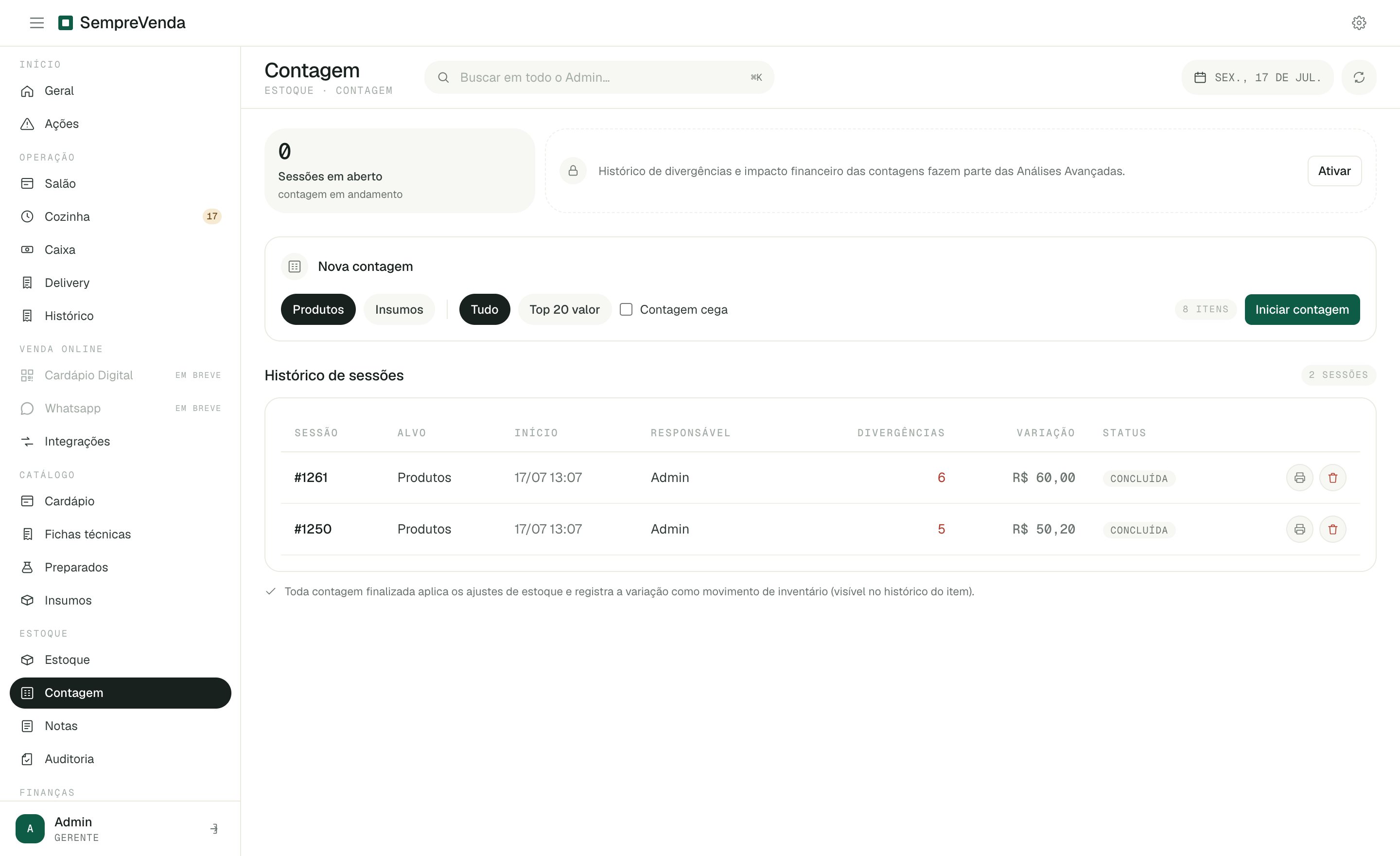Click the search magnifier icon

click(x=444, y=77)
